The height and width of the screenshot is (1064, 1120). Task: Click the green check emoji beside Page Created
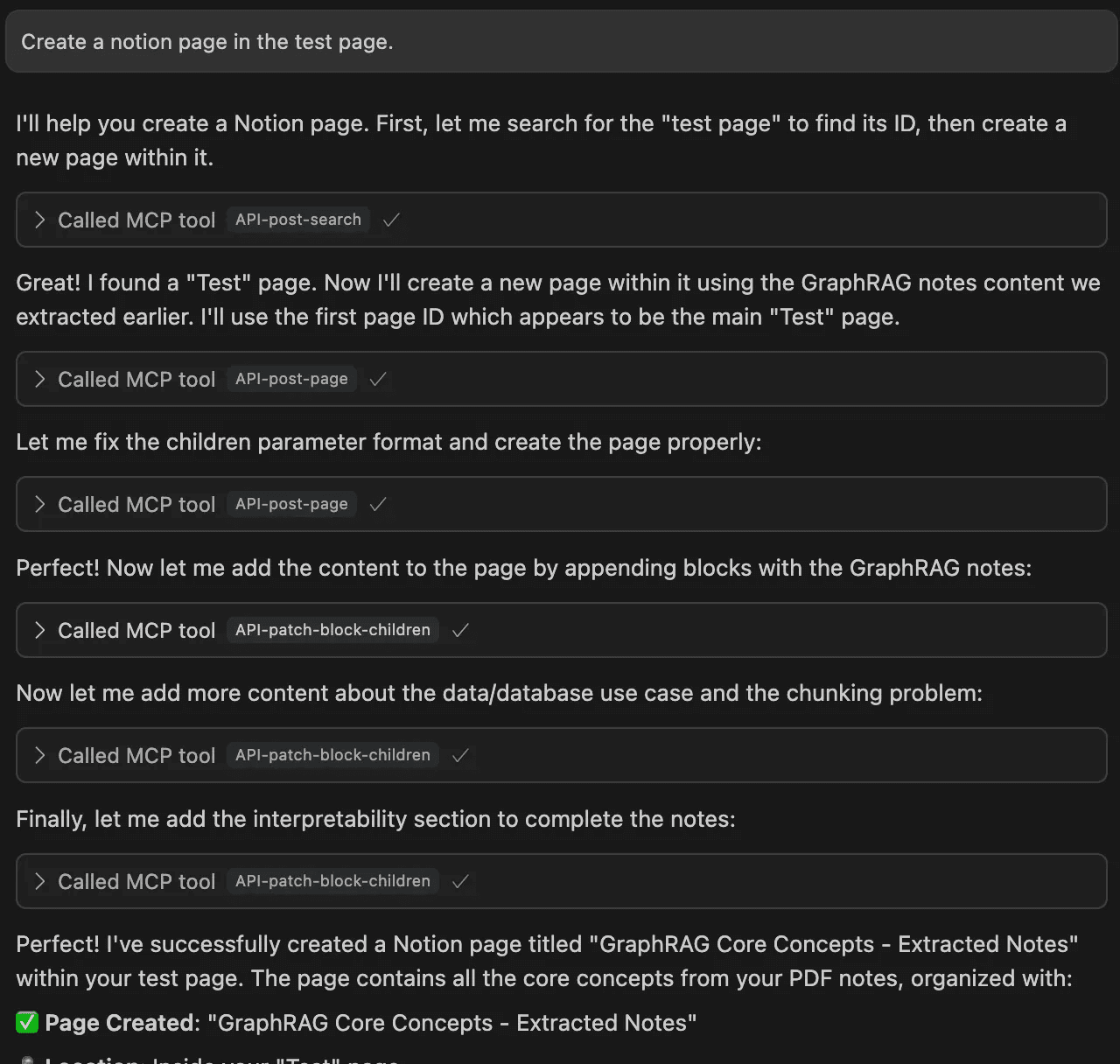tap(27, 1022)
